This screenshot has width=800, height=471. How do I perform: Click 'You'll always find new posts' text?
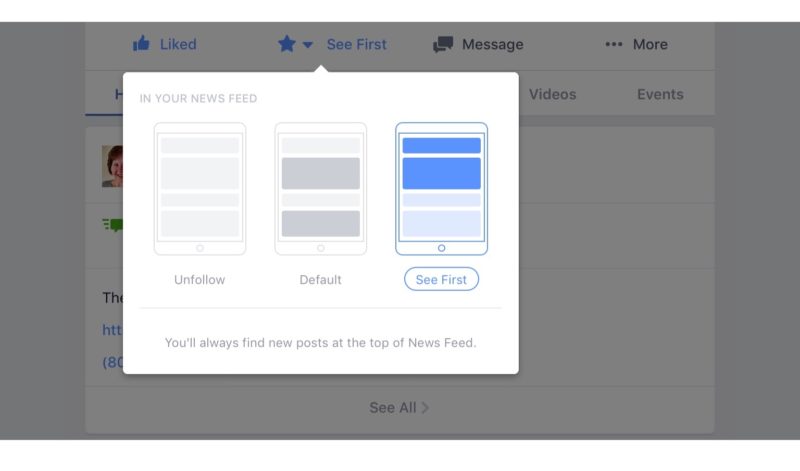(320, 343)
